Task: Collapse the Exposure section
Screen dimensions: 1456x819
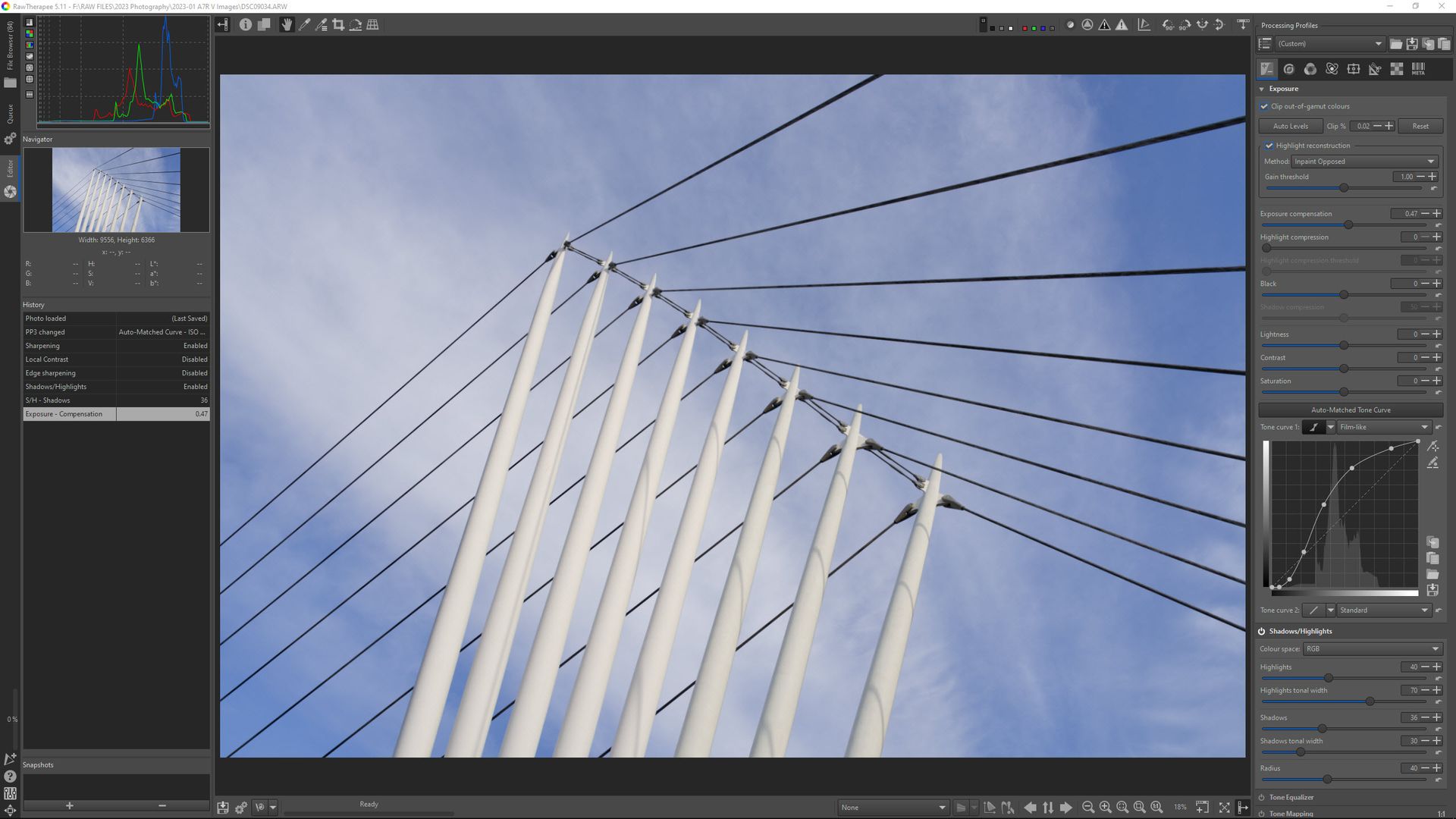Action: tap(1261, 89)
